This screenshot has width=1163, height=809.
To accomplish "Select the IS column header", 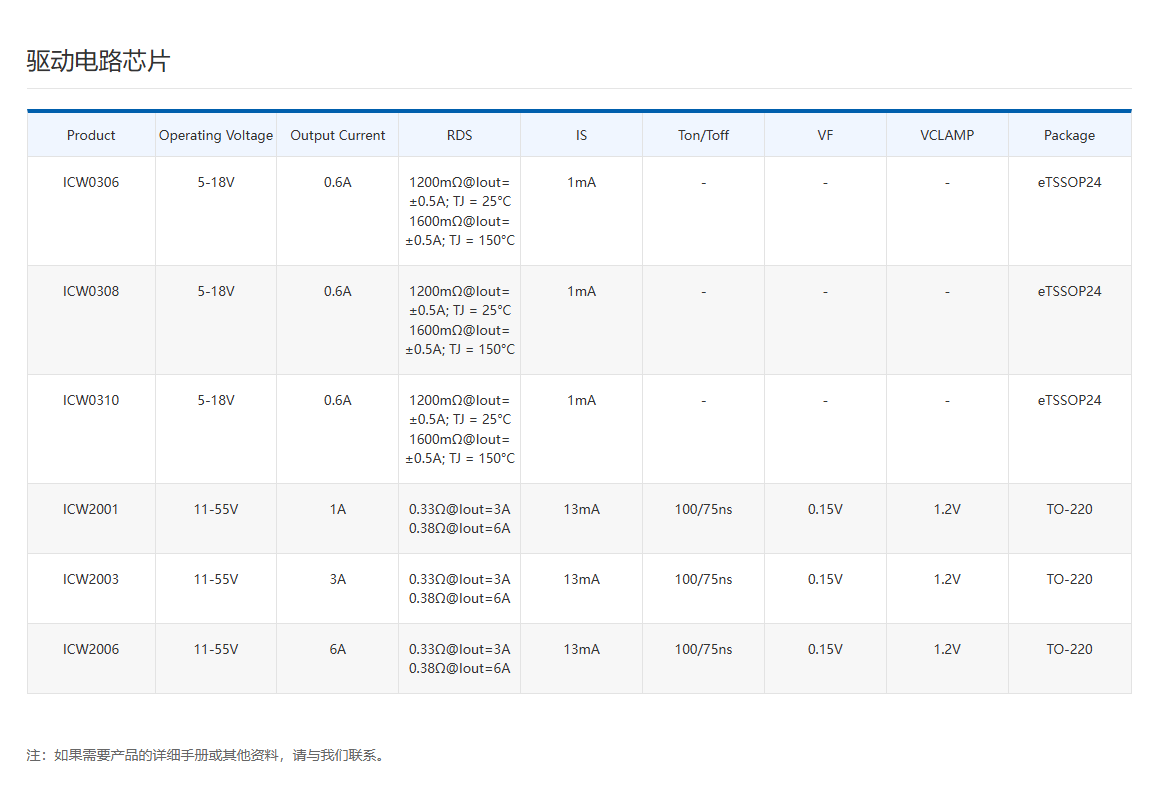I will [581, 135].
